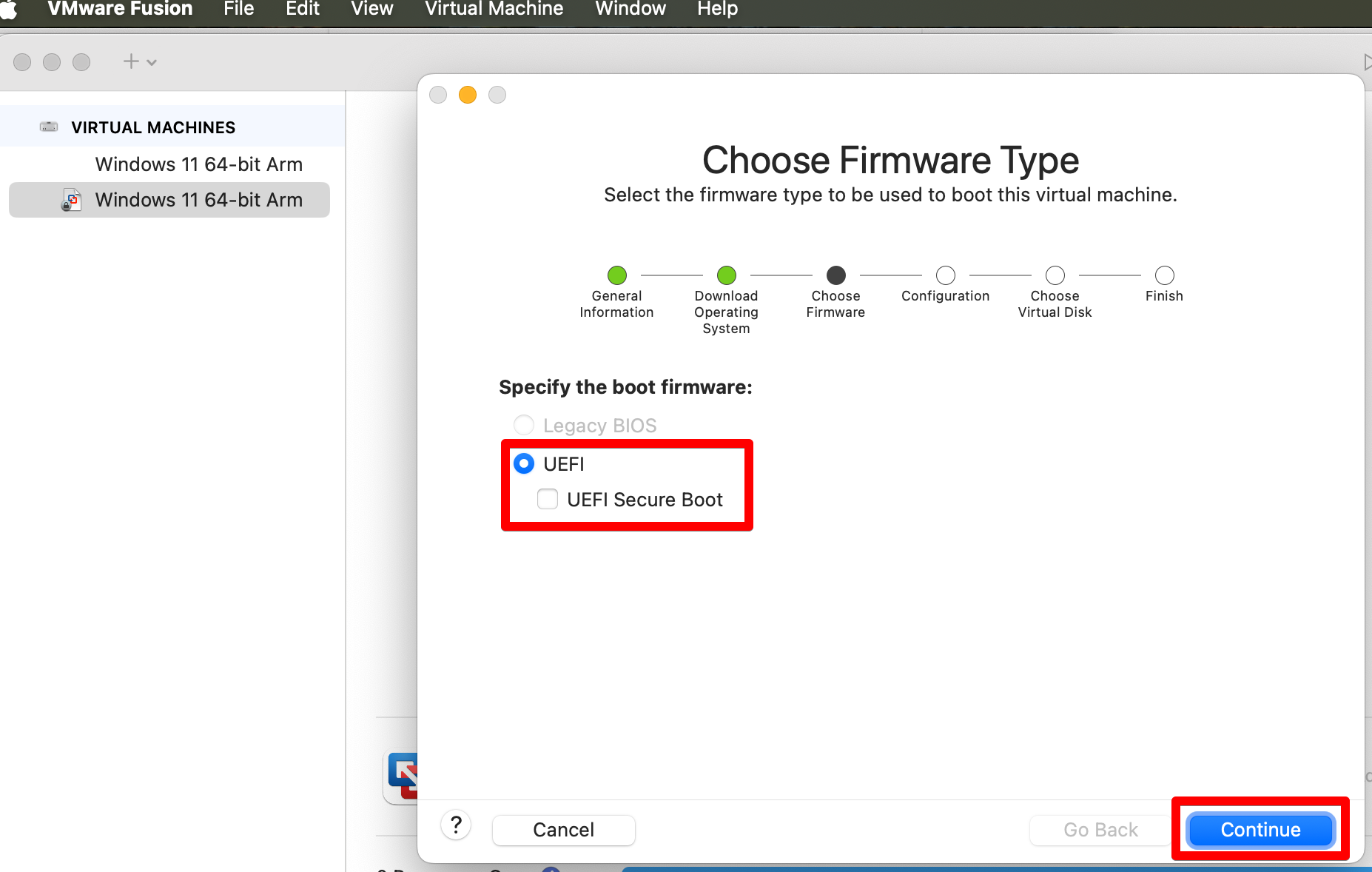Click the Download Operating System step indicator
Screen dimensions: 1372x872
[x=727, y=275]
